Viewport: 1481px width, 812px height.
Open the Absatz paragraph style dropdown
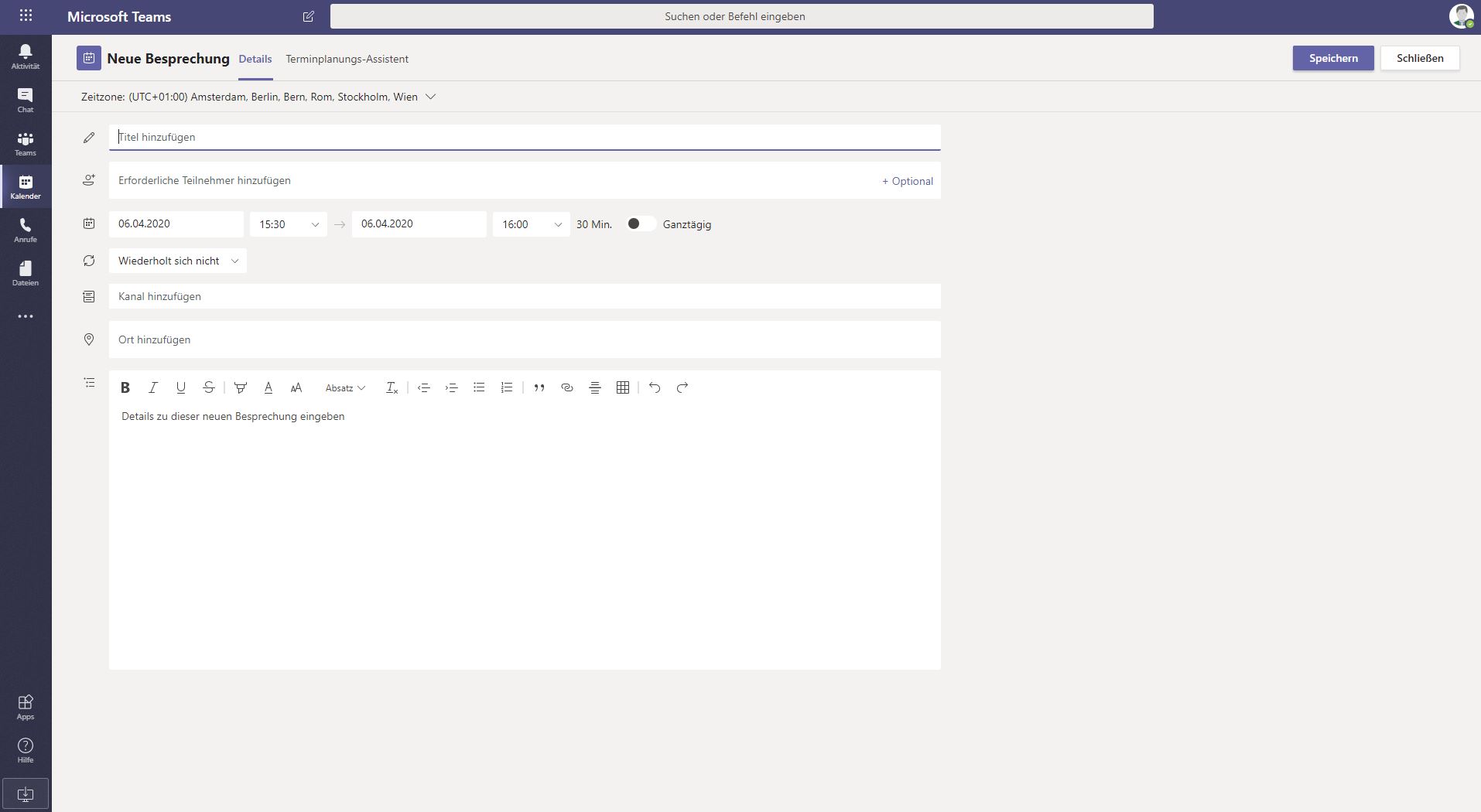coord(345,387)
